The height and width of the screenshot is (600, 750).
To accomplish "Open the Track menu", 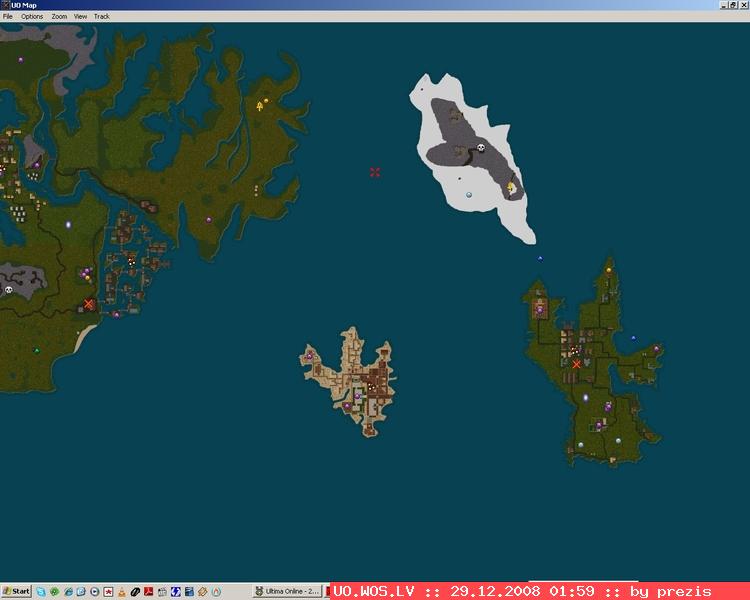I will [101, 16].
